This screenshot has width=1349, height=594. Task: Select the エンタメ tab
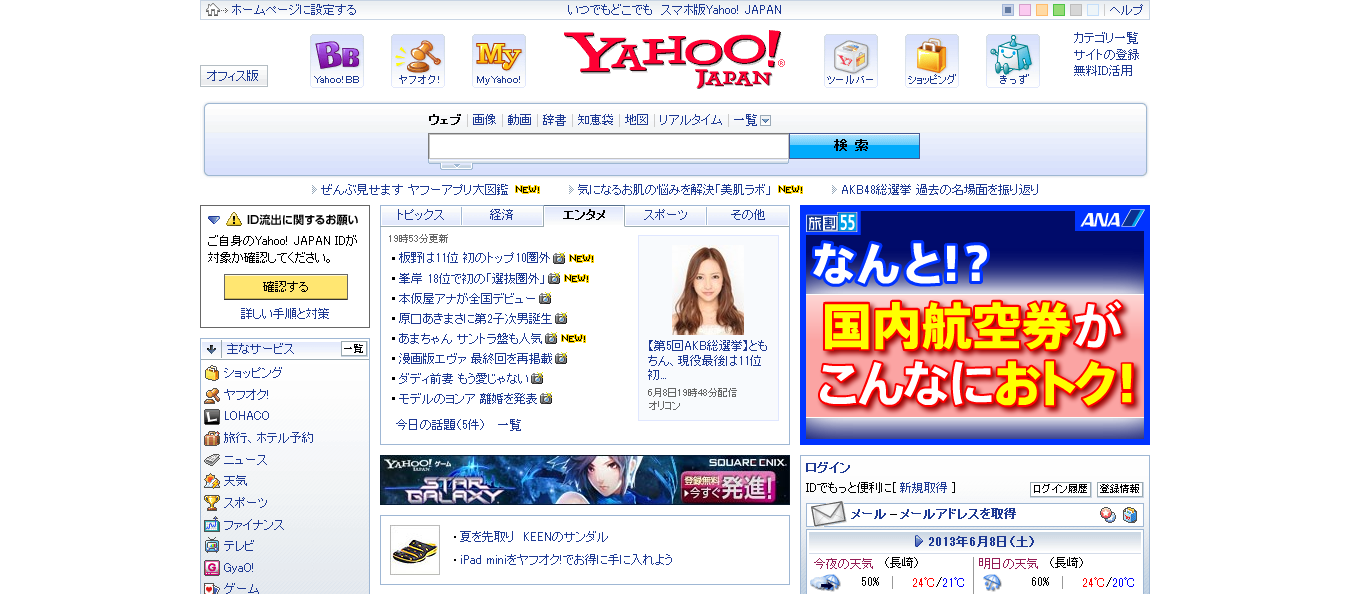[x=584, y=215]
